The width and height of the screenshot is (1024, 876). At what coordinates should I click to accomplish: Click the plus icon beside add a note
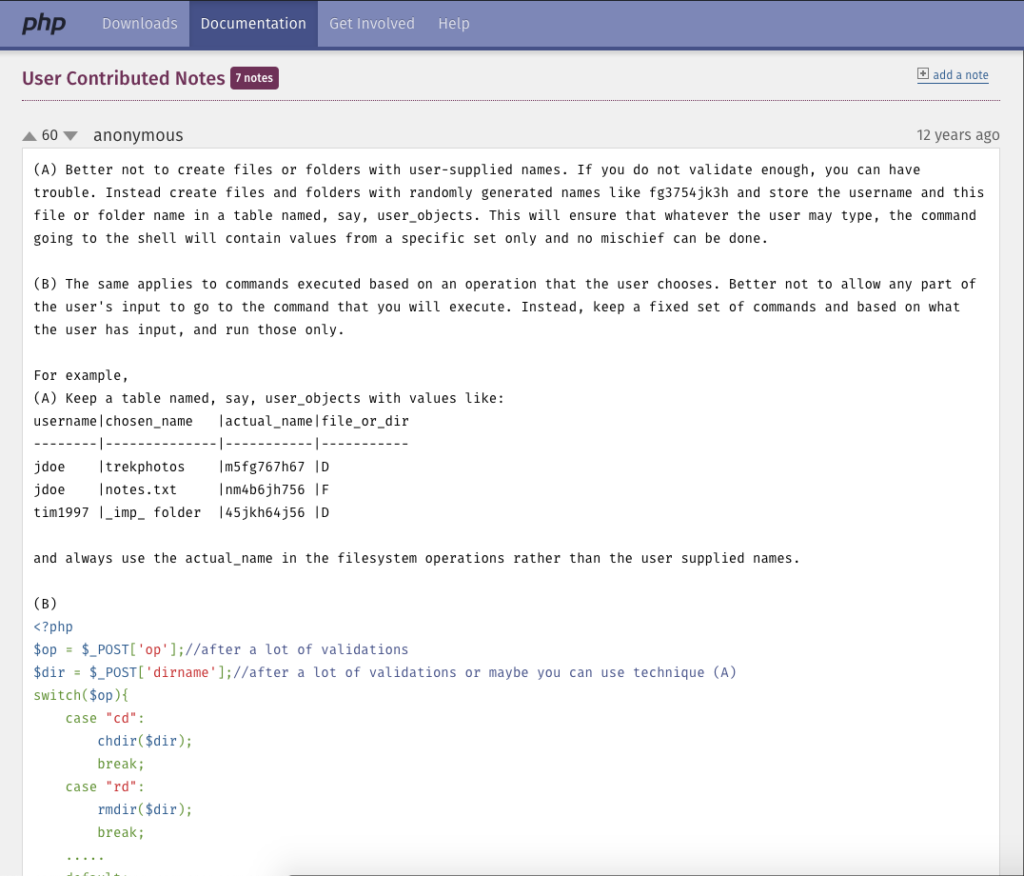click(922, 75)
